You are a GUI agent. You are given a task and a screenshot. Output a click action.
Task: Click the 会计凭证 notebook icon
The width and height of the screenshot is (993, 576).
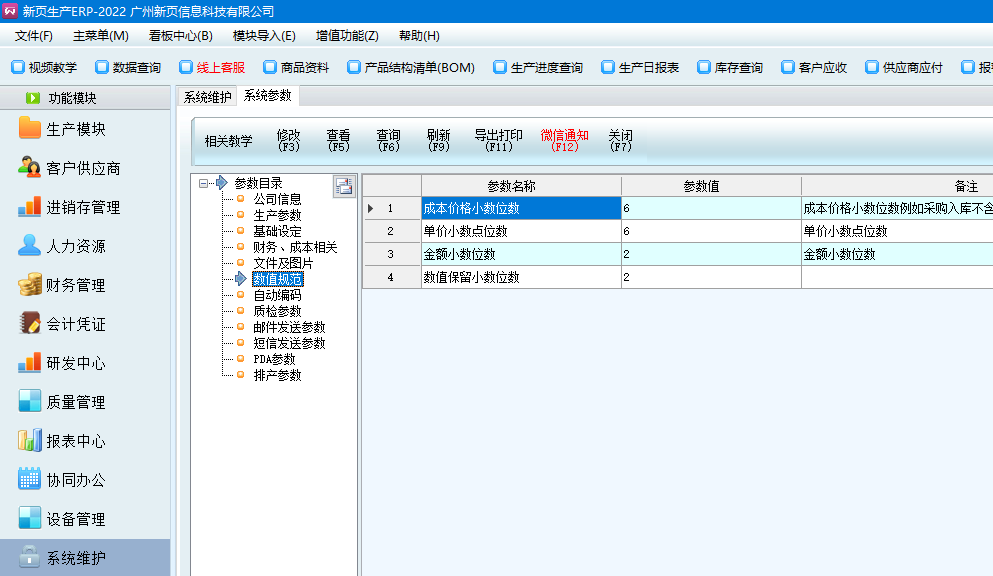point(30,324)
